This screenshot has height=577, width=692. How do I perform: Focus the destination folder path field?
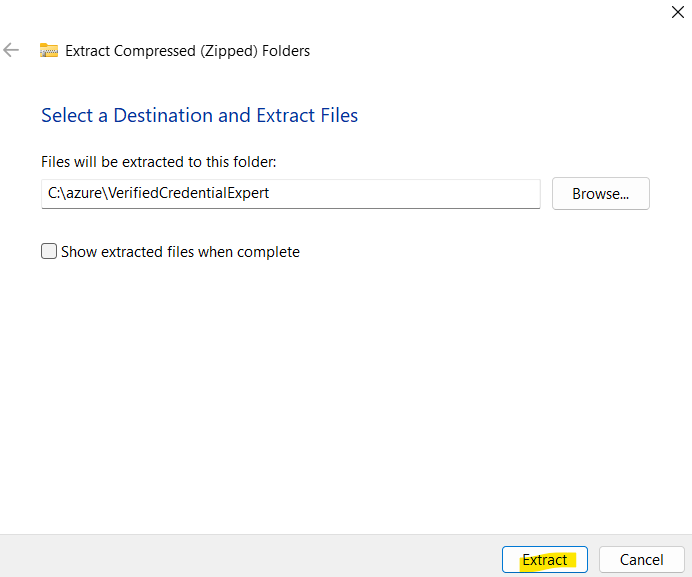pos(291,193)
